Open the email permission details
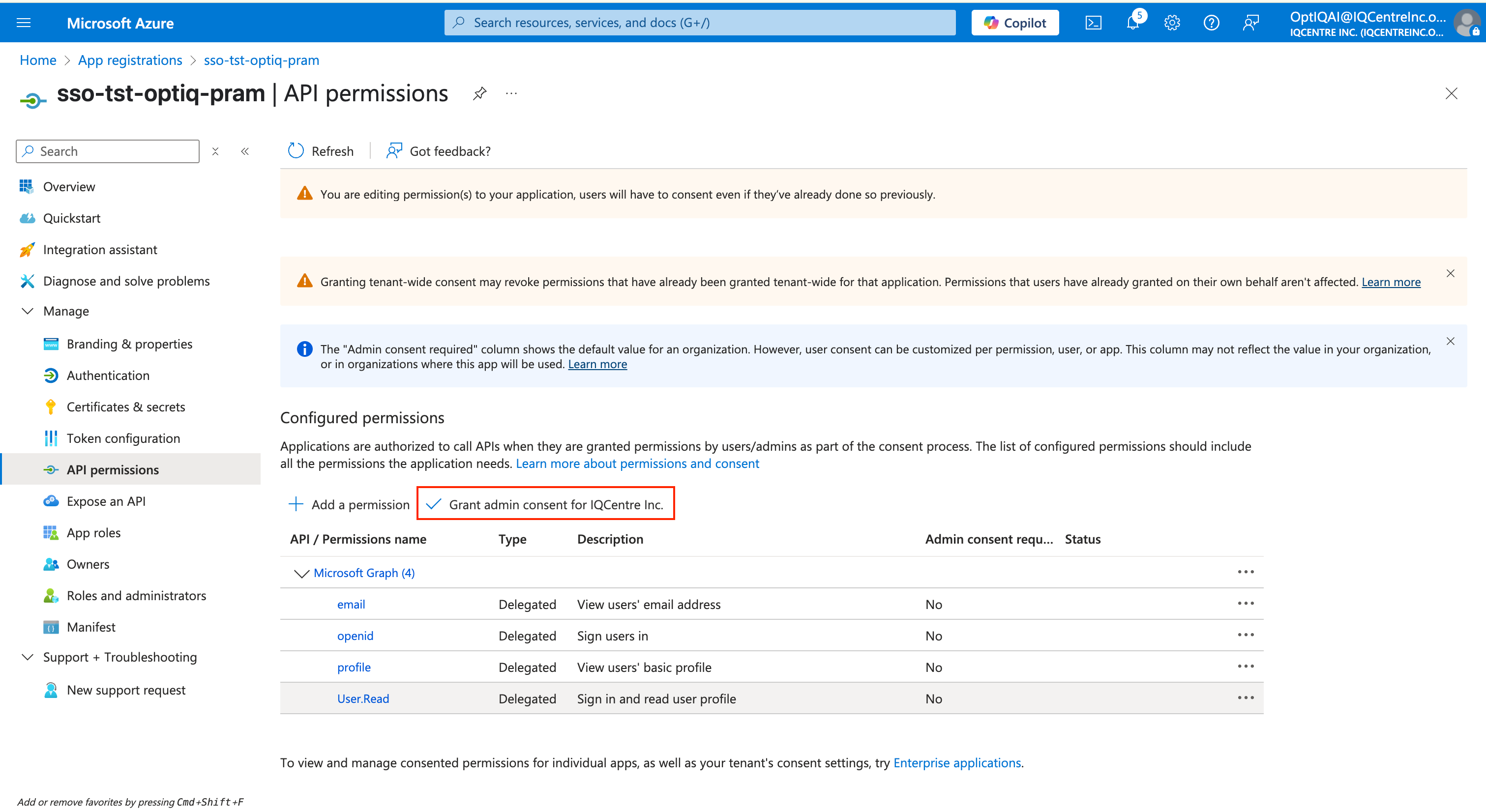 coord(351,604)
